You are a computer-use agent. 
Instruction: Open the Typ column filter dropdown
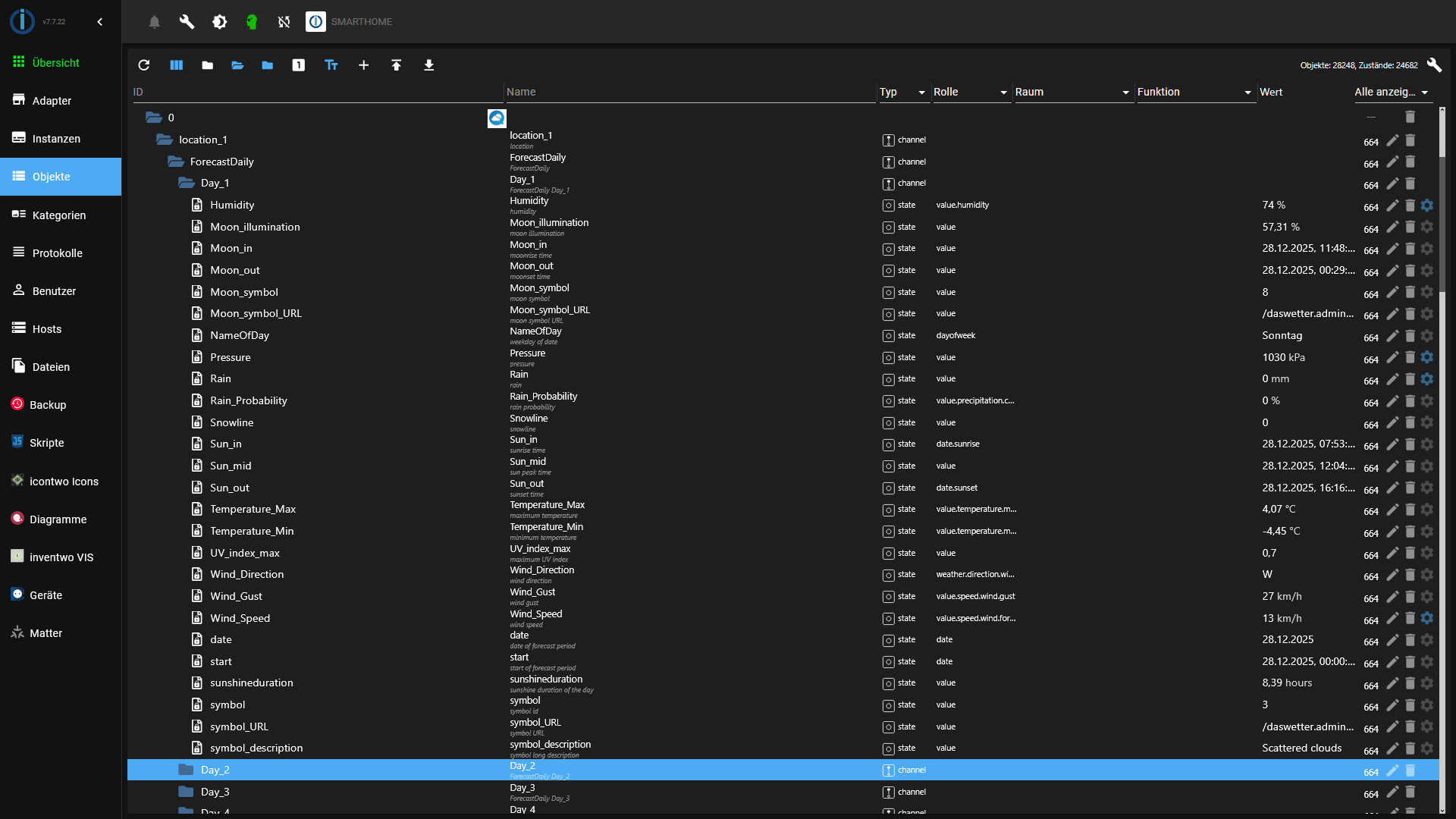click(920, 92)
